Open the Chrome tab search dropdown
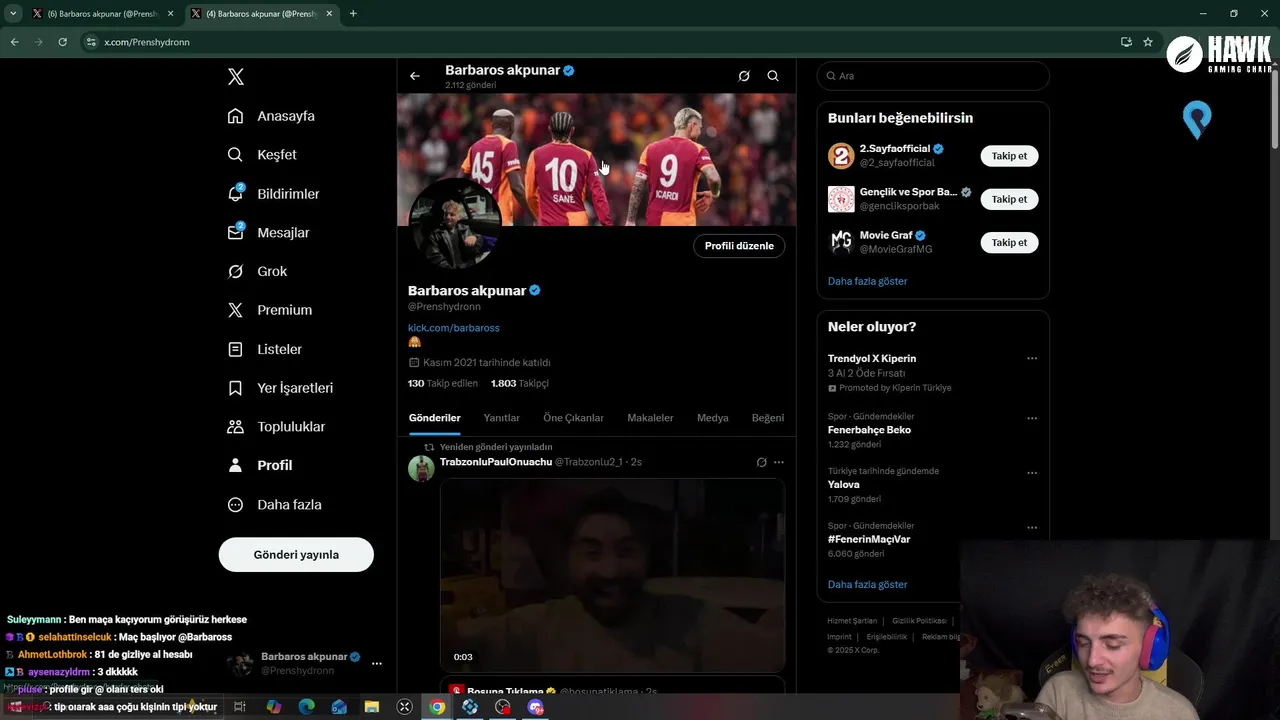This screenshot has height=720, width=1280. click(x=13, y=14)
